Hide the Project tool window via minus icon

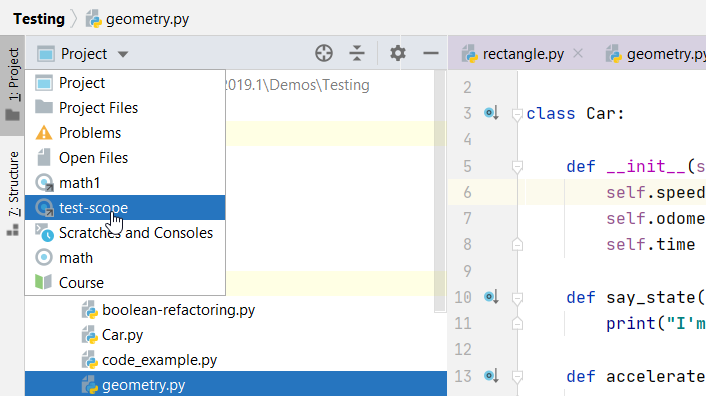(431, 54)
